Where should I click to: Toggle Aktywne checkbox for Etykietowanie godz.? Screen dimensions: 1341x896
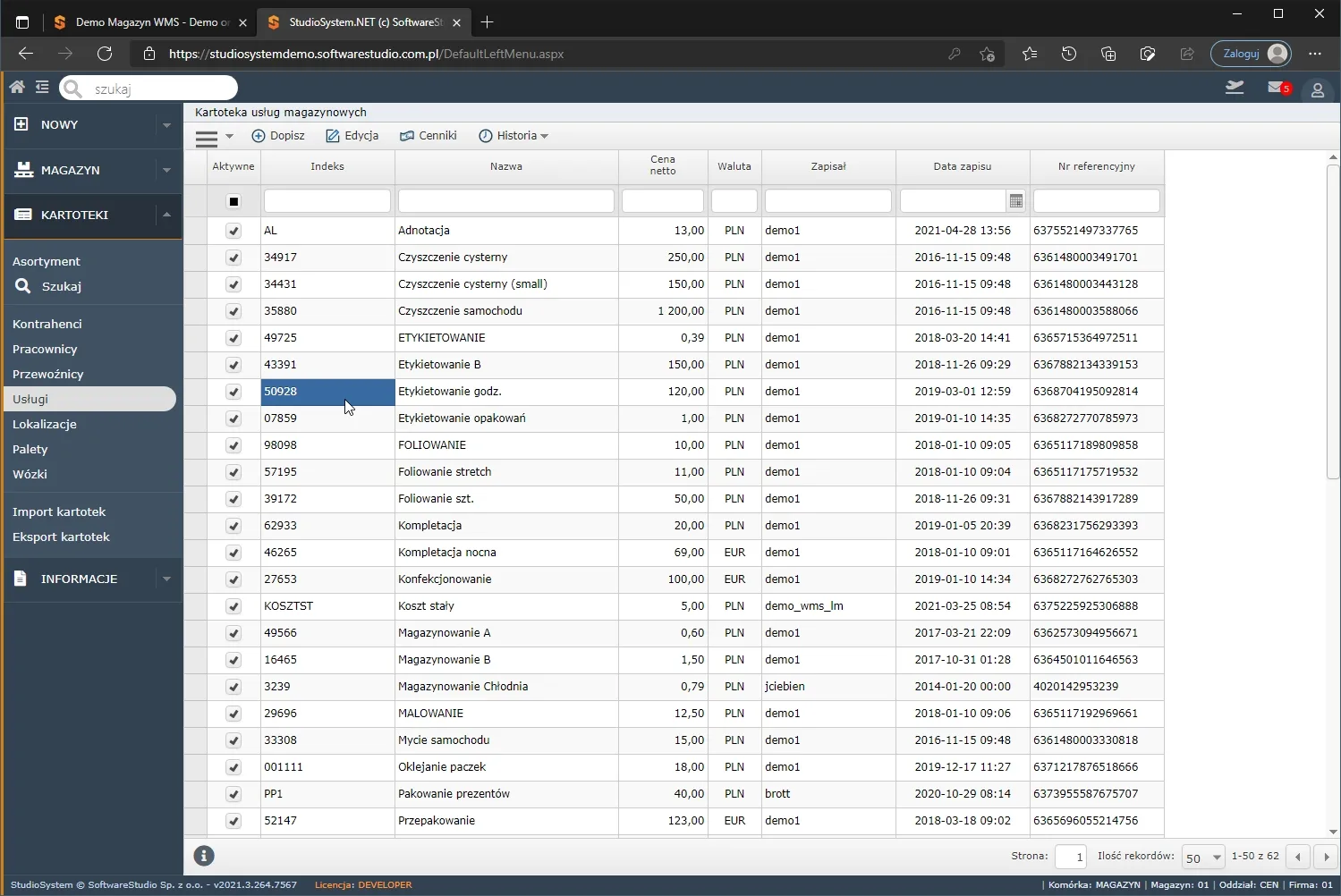tap(233, 392)
